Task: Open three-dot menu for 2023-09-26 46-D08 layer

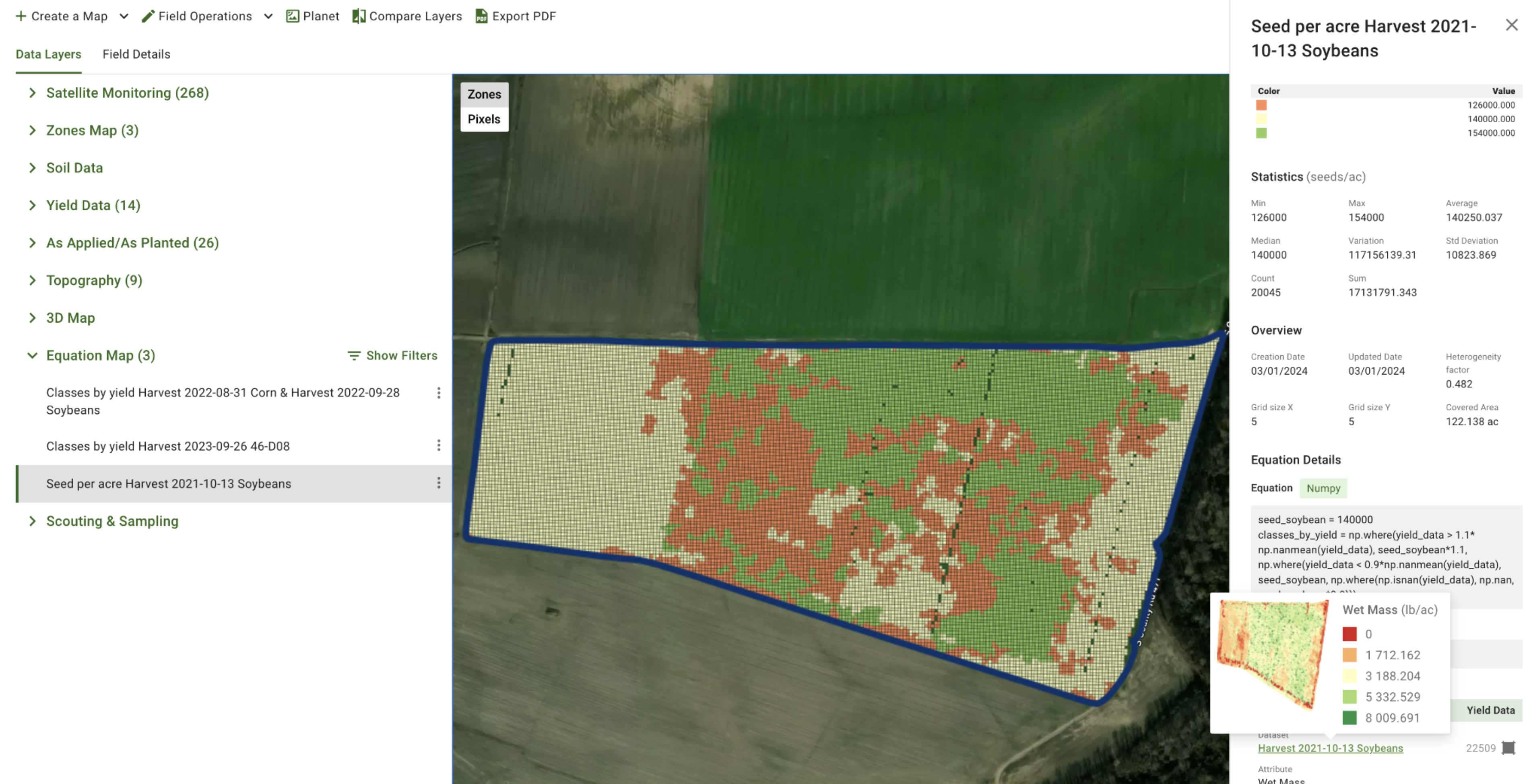Action: click(439, 445)
